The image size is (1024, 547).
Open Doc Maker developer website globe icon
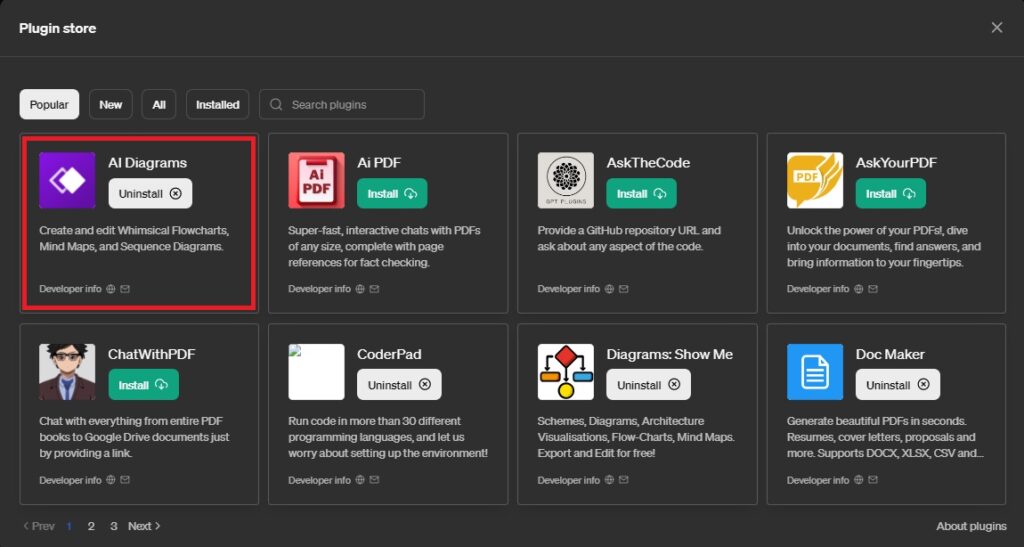(x=859, y=480)
